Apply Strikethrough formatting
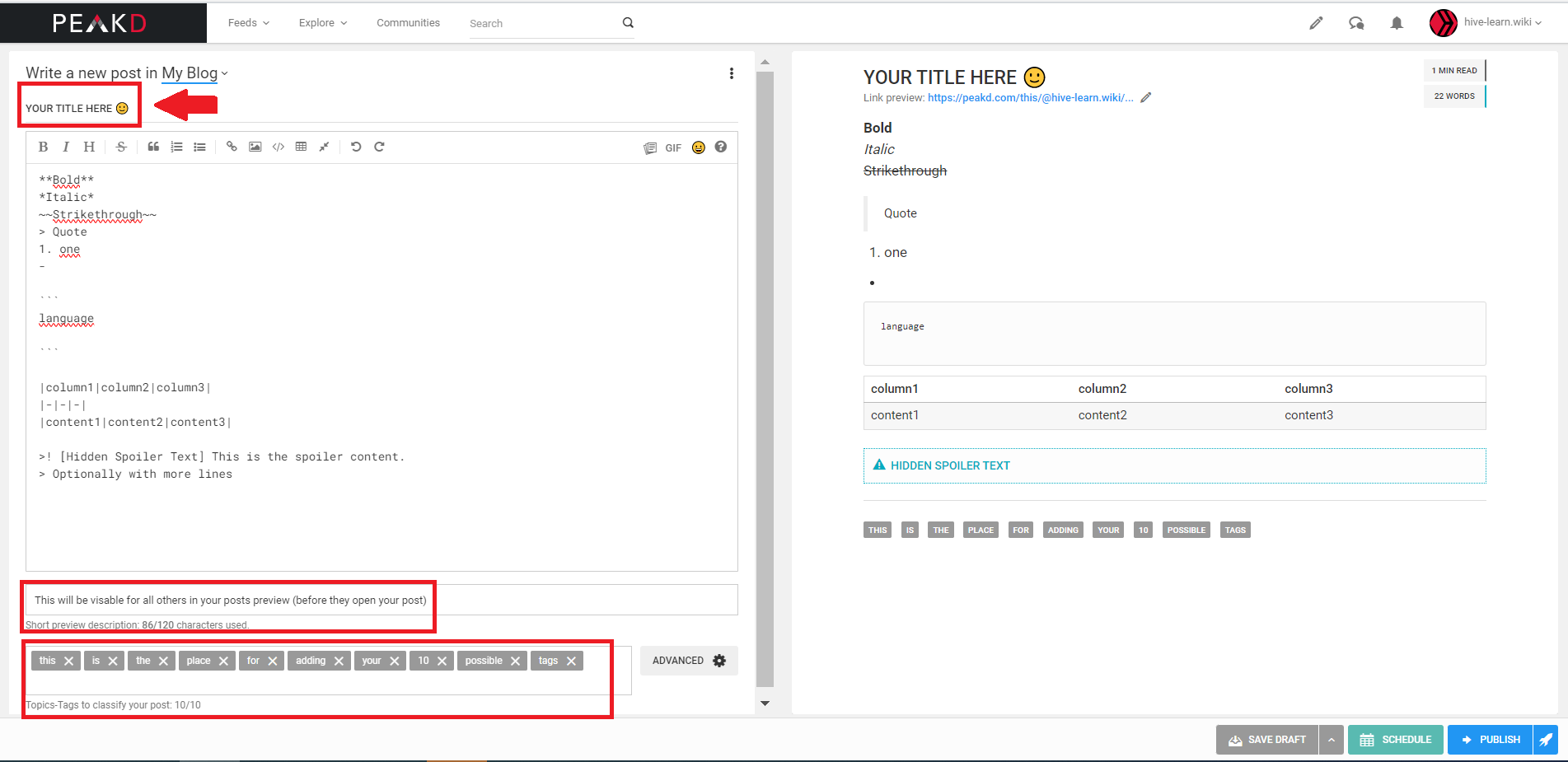1568x762 pixels. coord(121,147)
